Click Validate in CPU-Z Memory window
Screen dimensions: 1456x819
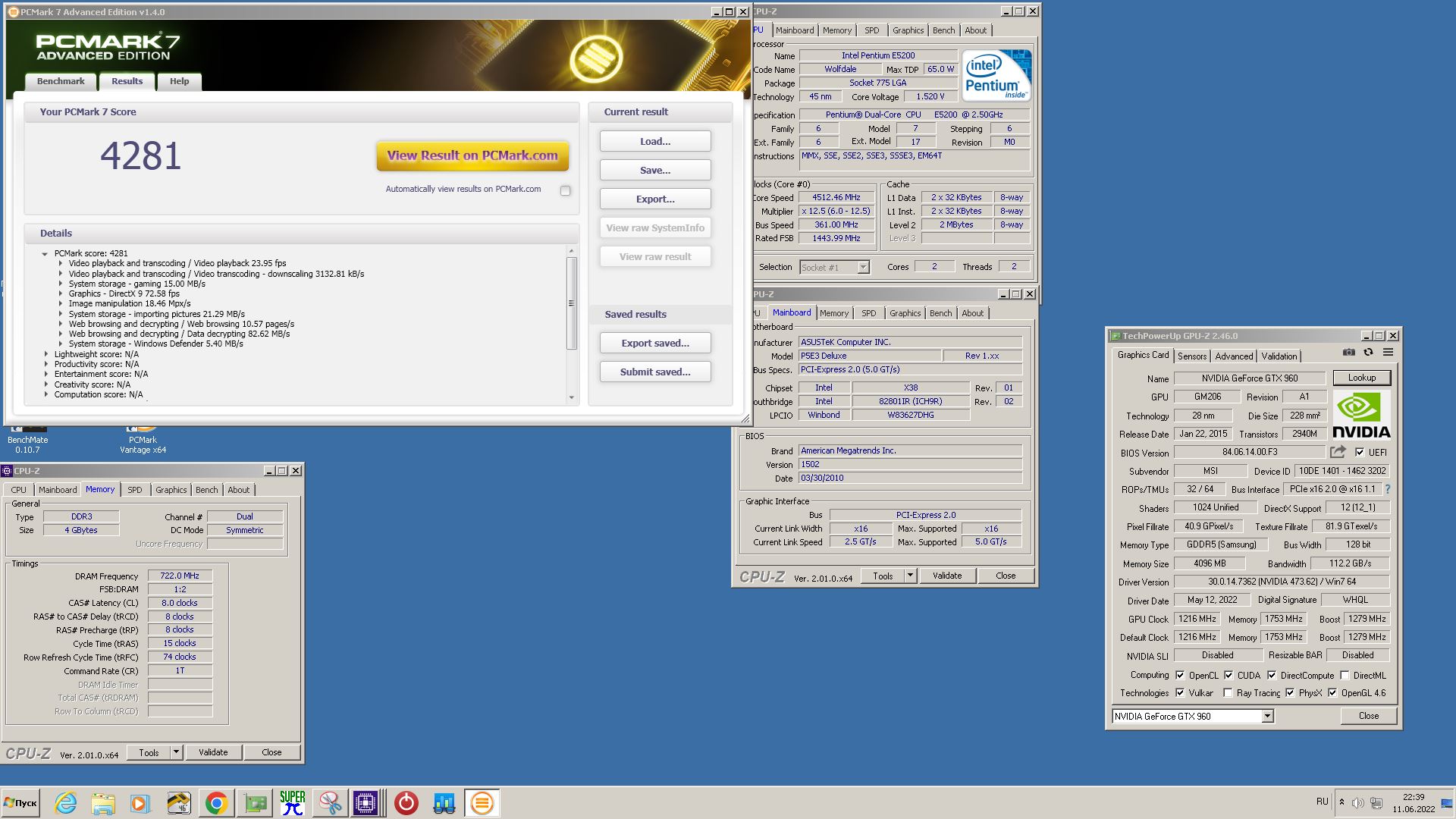click(213, 752)
